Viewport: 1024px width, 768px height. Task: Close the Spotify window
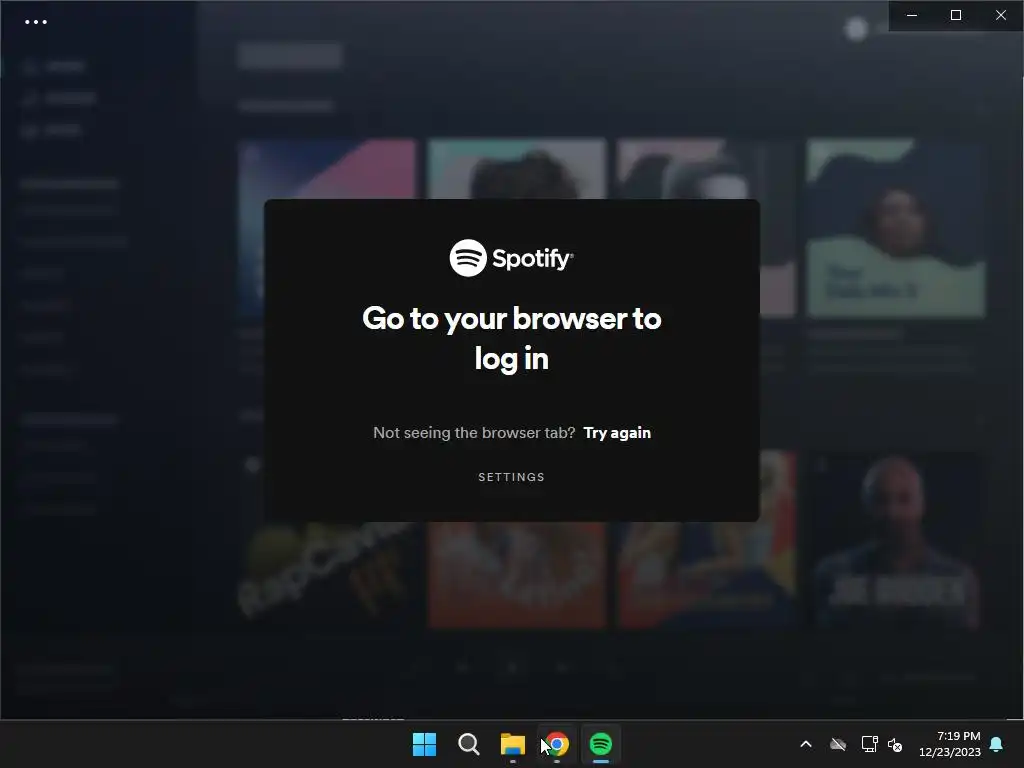(x=1000, y=15)
